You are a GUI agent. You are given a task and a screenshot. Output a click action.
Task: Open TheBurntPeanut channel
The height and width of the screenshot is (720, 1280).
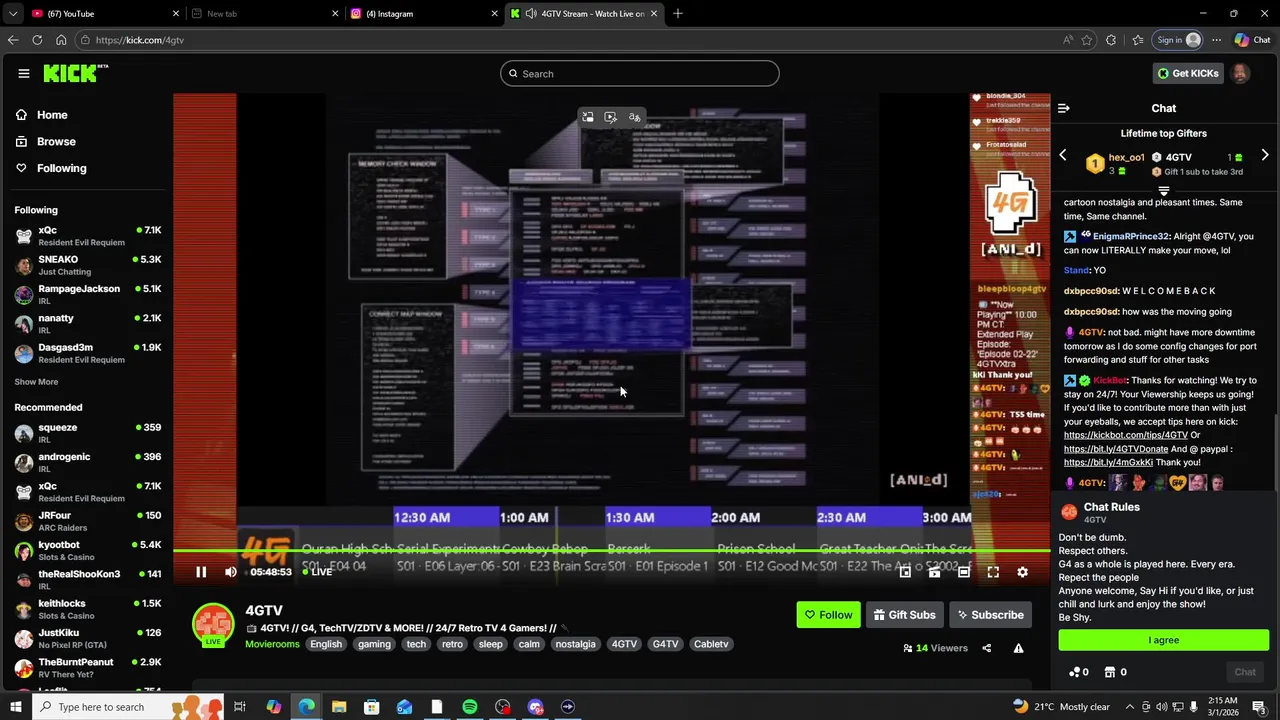pos(86,668)
